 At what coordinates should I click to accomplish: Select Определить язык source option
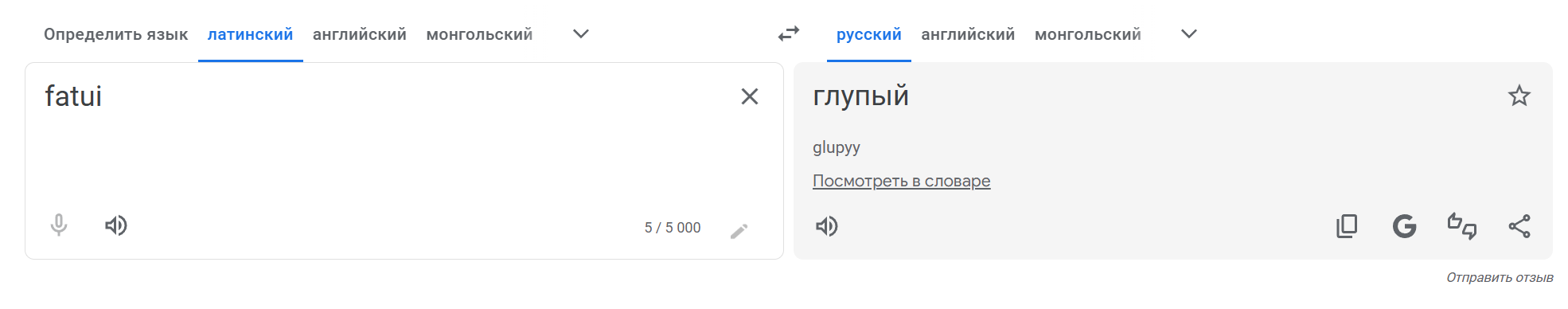pyautogui.click(x=116, y=34)
